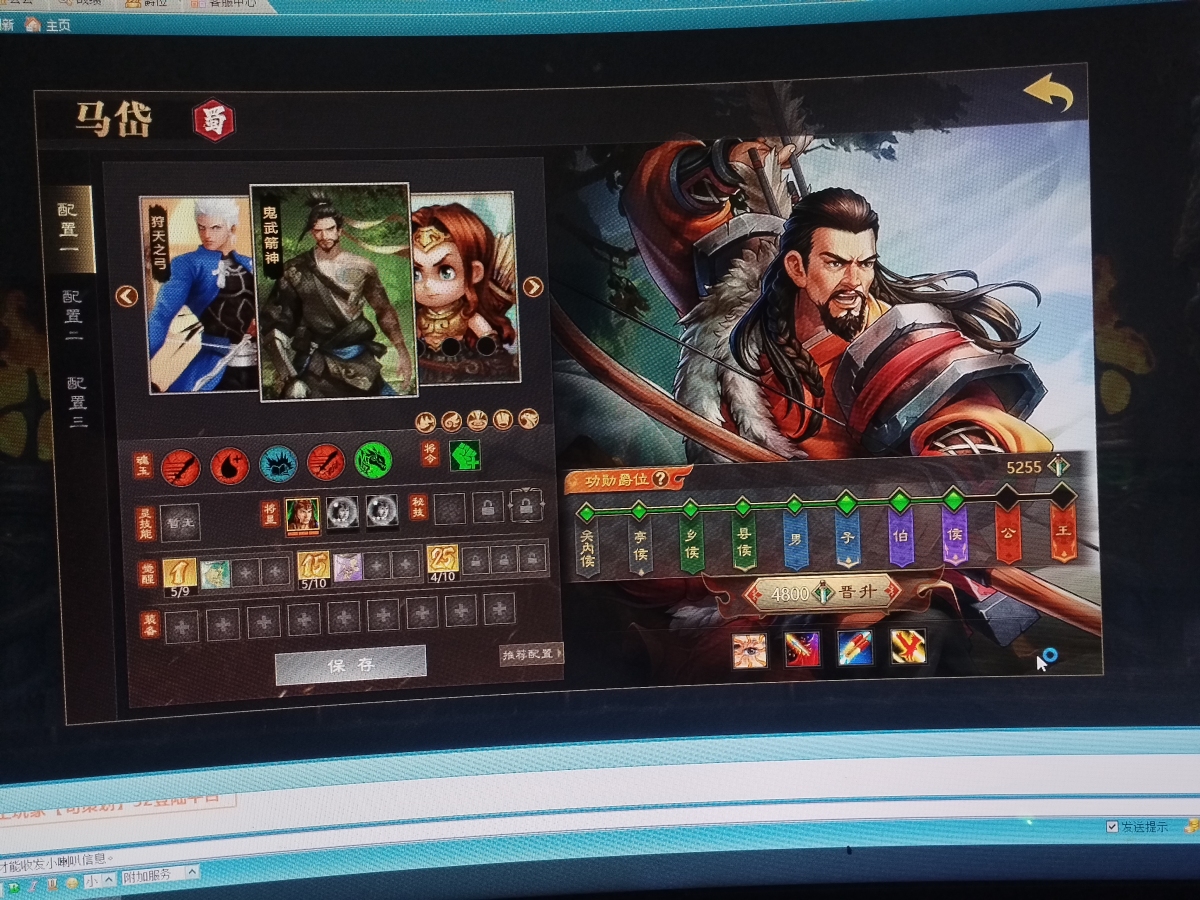
Task: Select the 公 red rank banner
Action: coord(1009,533)
